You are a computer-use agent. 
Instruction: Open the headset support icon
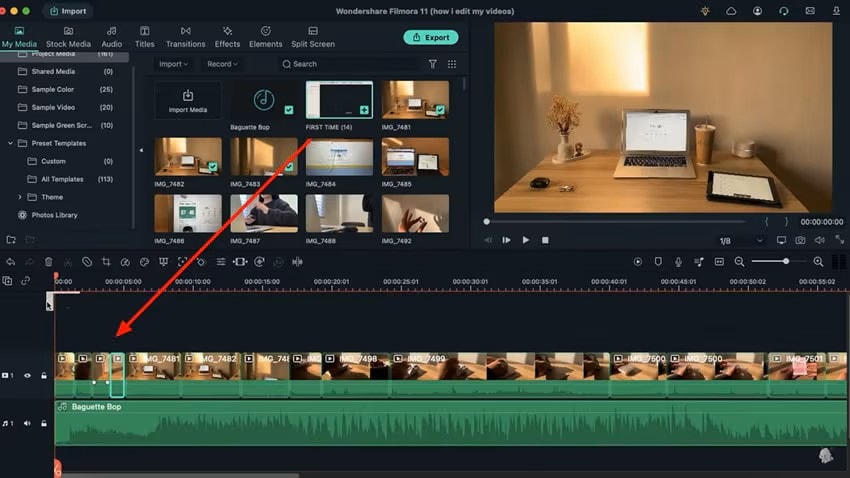(x=784, y=11)
